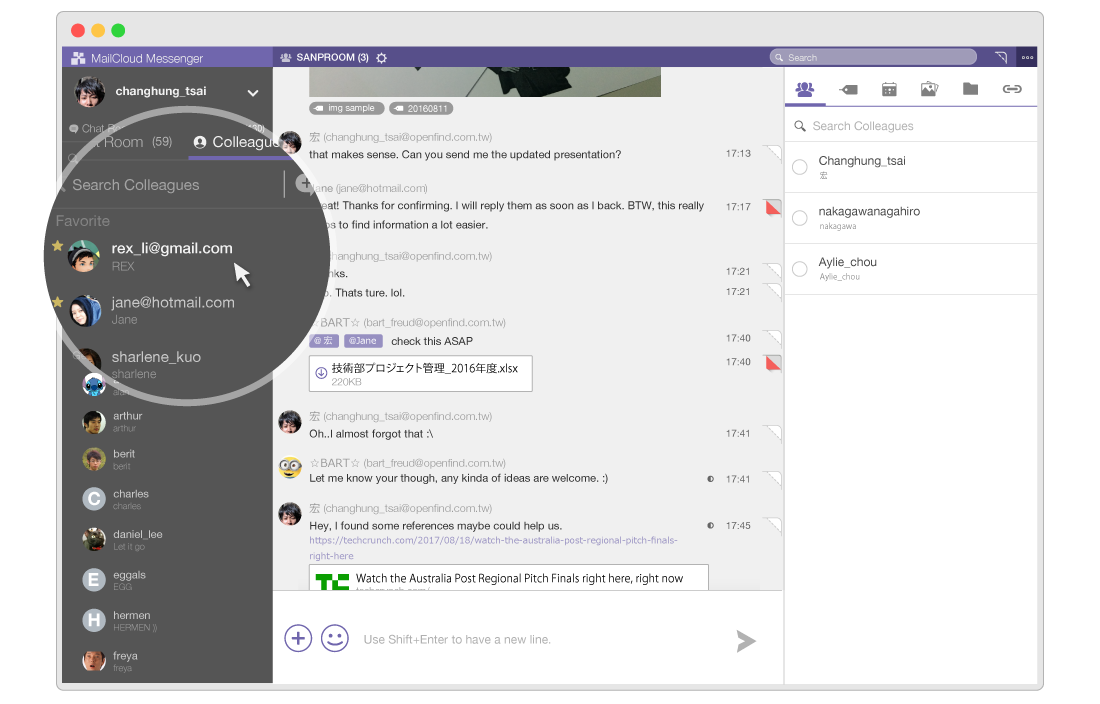Open the SANPROOM settings gear
This screenshot has height=704, width=1100.
(381, 58)
